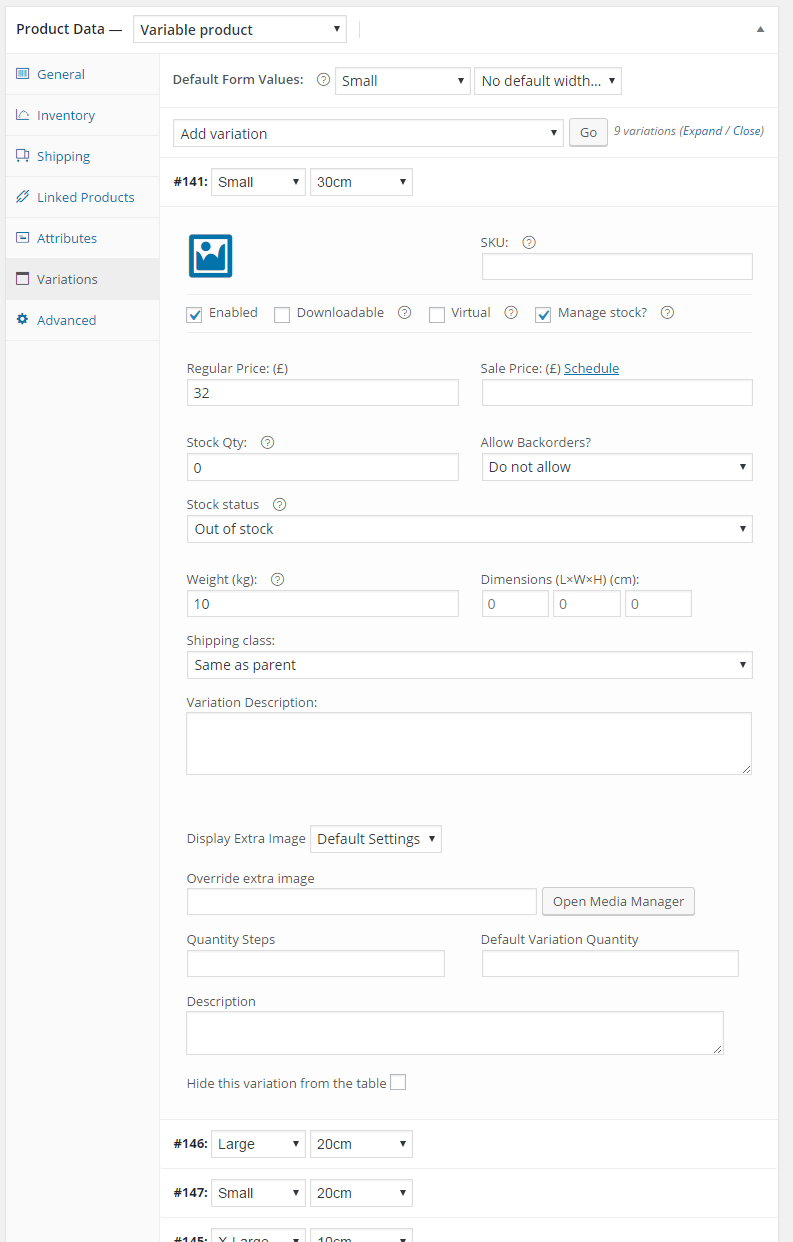Click the Shipping truck icon

tap(23, 156)
